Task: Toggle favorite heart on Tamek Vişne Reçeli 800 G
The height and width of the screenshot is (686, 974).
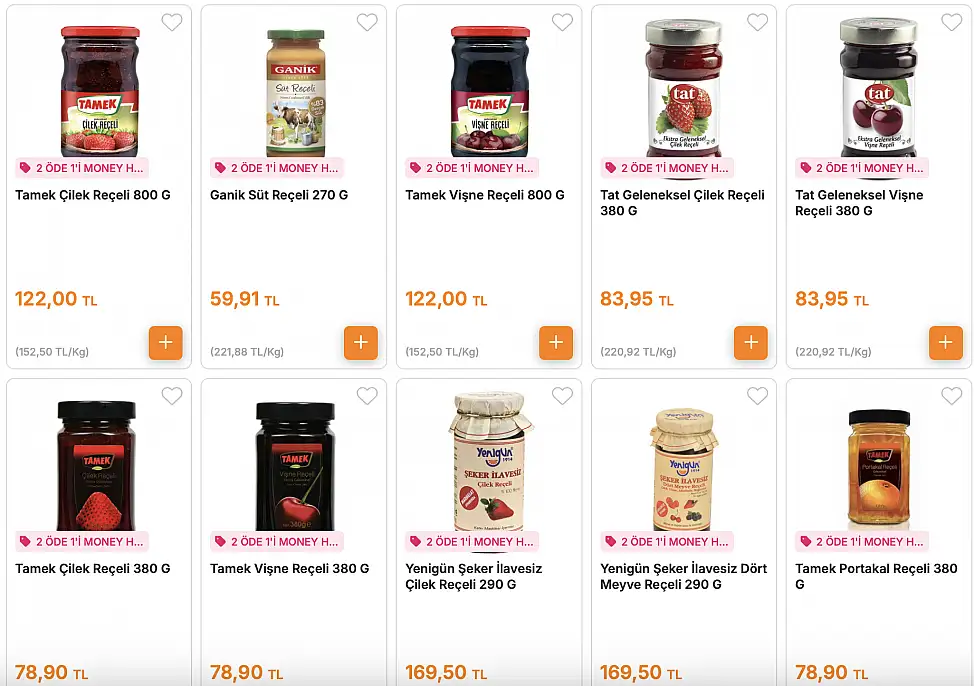Action: pyautogui.click(x=562, y=22)
